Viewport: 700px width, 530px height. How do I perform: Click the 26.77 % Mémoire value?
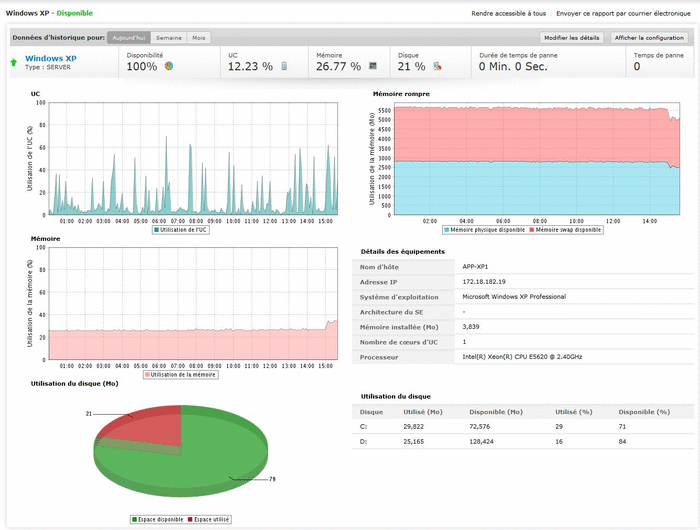pyautogui.click(x=338, y=67)
